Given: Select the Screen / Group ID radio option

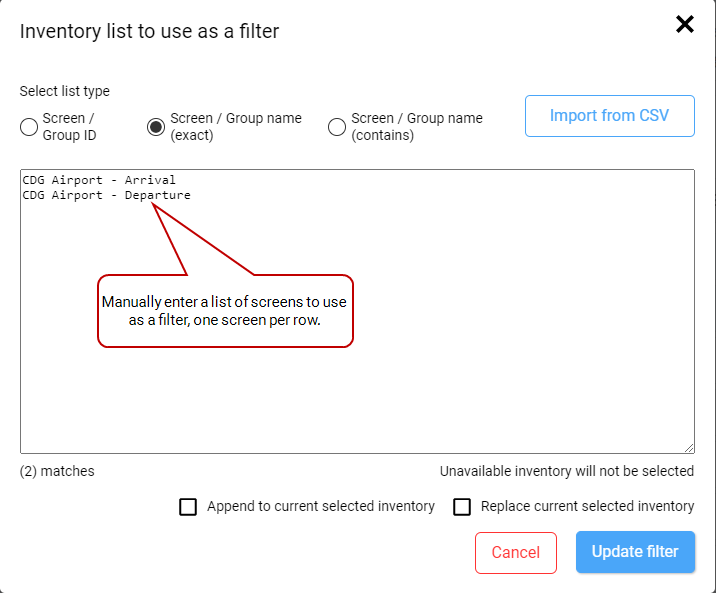Looking at the screenshot, I should [x=29, y=127].
